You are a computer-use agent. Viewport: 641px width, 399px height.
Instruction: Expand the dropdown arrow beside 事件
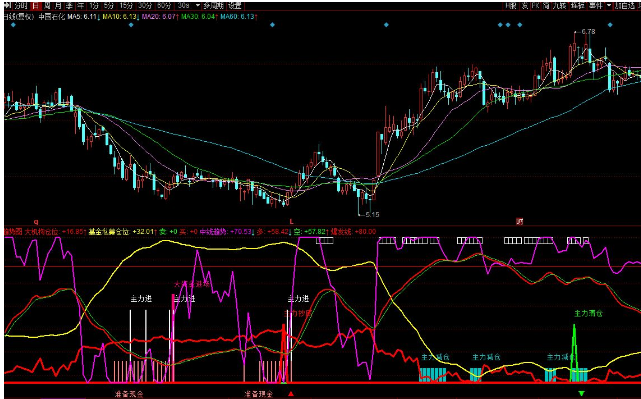(x=609, y=6)
